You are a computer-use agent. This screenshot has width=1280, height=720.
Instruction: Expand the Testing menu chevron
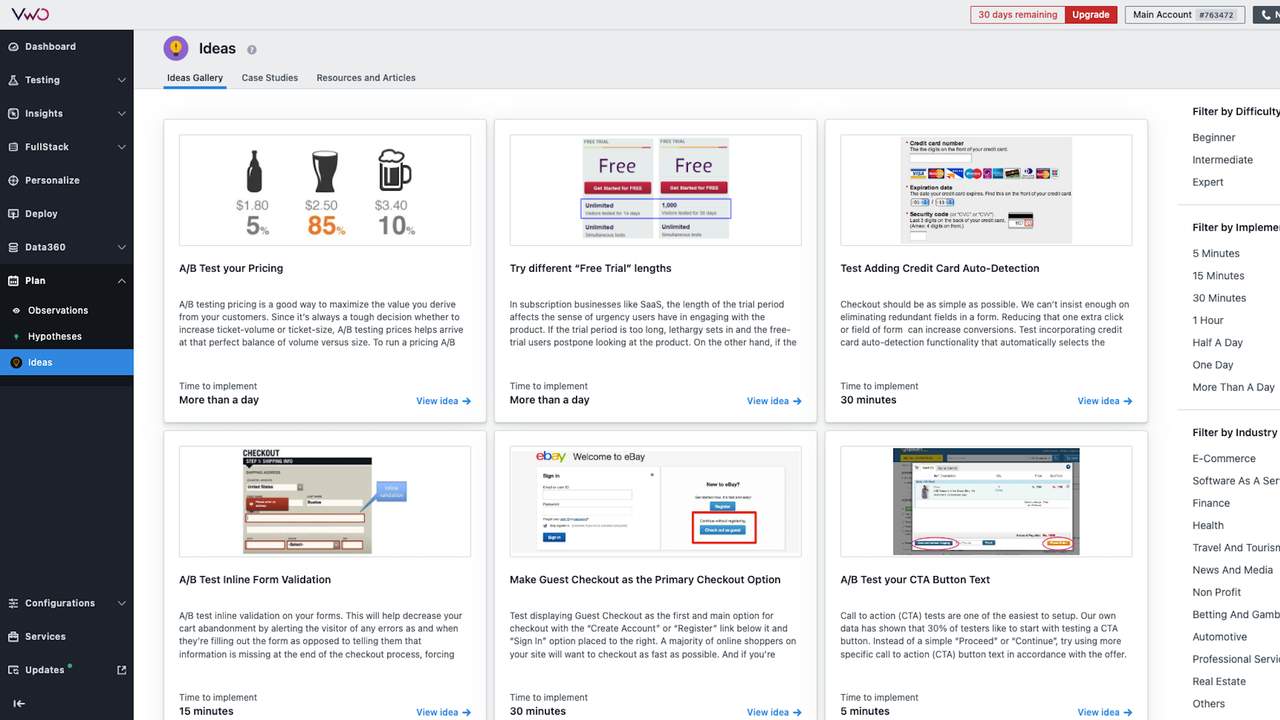point(122,80)
